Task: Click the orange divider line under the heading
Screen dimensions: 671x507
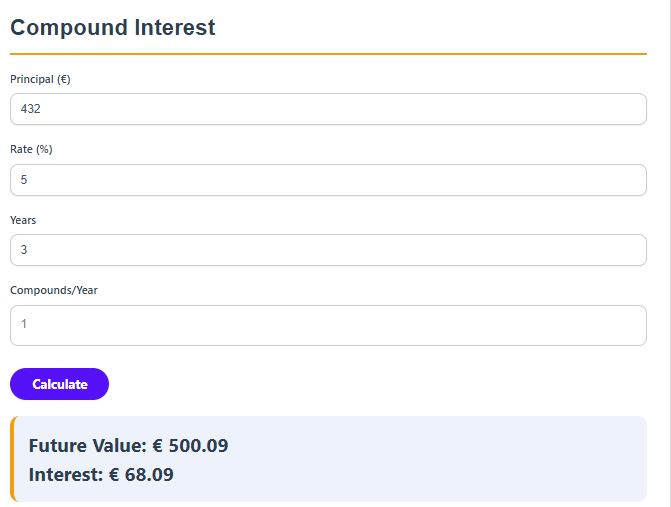Action: [328, 54]
